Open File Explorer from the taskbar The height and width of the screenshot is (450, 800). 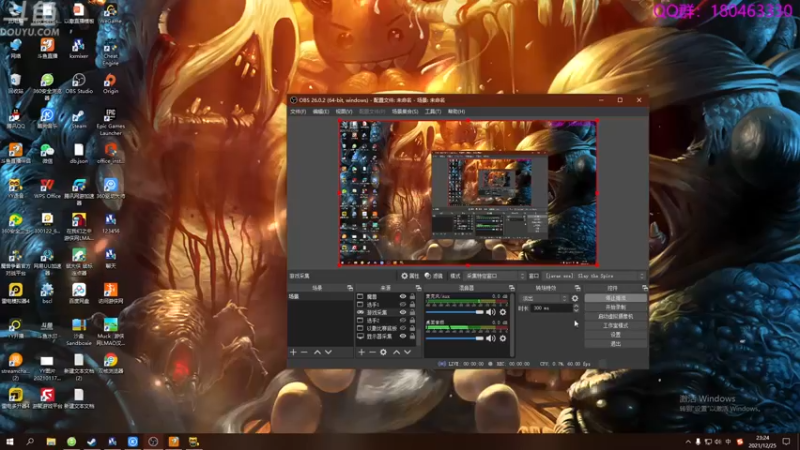pos(51,442)
